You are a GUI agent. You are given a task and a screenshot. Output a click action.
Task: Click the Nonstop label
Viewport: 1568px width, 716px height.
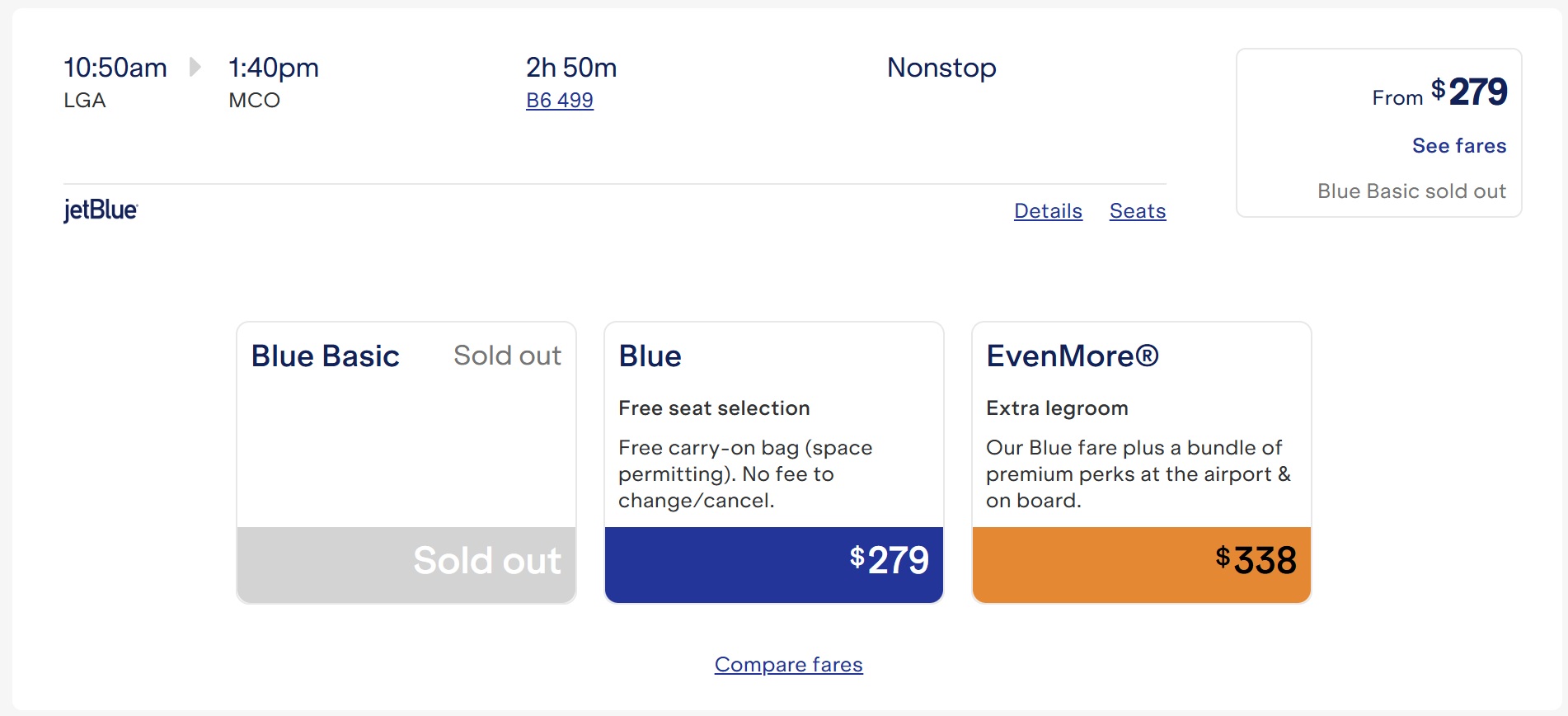(941, 68)
